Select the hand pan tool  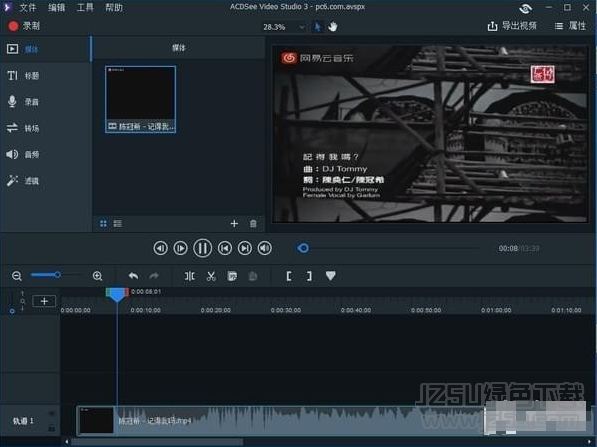tap(333, 27)
